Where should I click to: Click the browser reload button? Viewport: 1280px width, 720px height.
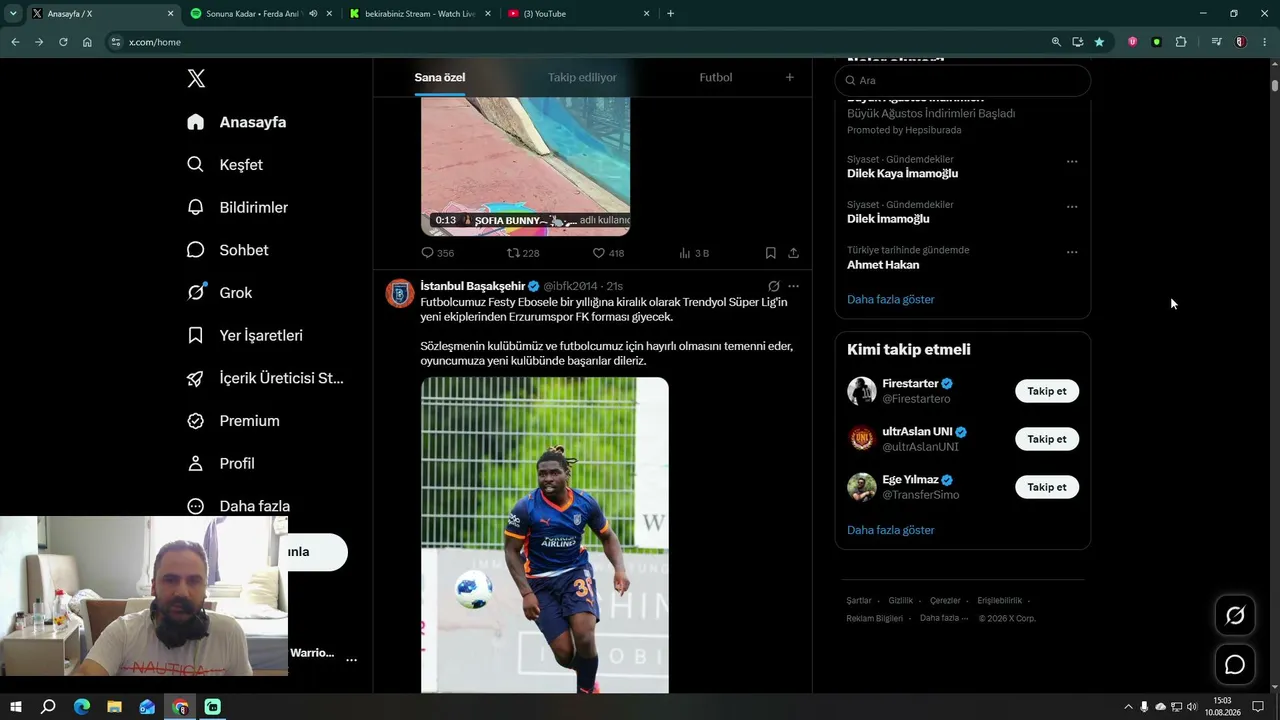click(x=63, y=42)
